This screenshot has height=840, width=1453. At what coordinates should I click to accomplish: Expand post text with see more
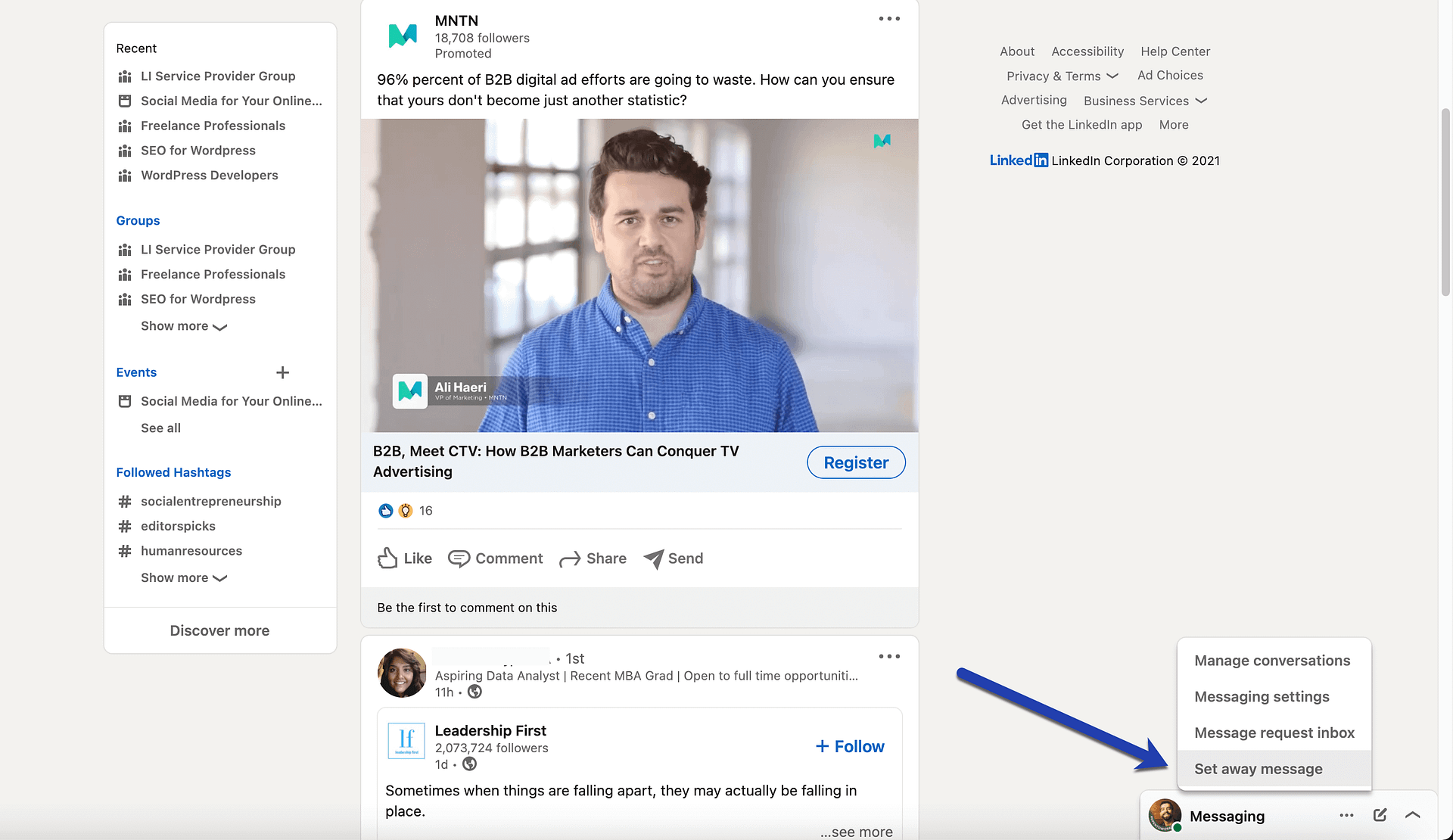[856, 832]
